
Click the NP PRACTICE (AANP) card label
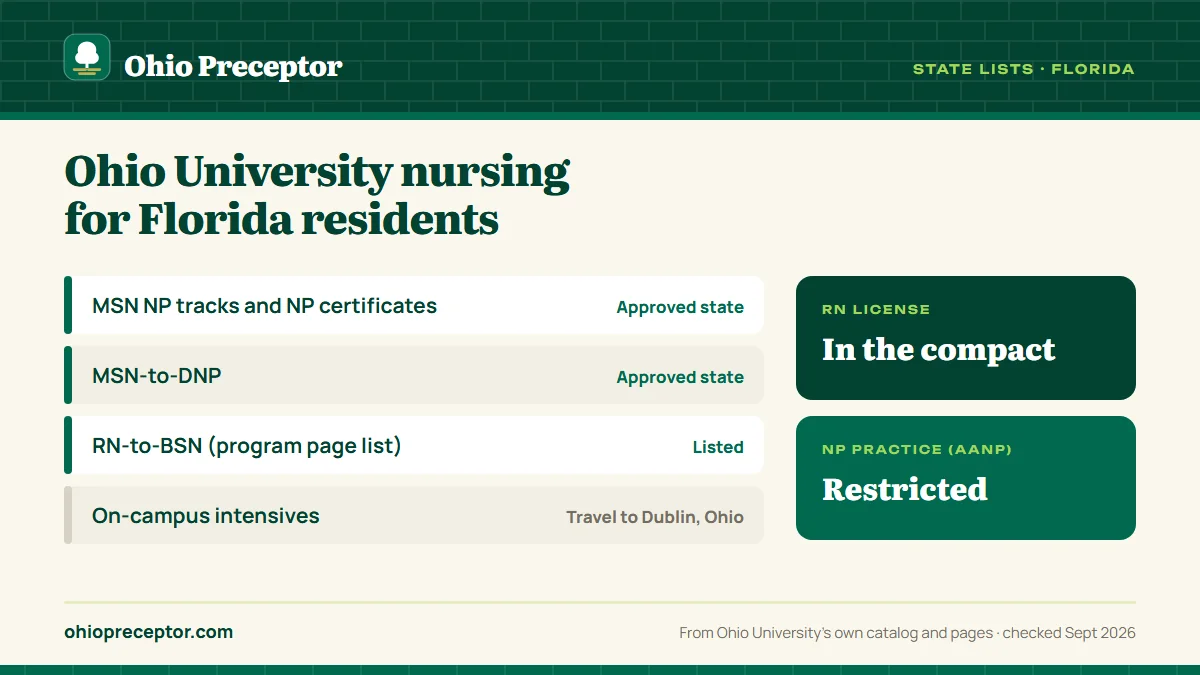(917, 450)
